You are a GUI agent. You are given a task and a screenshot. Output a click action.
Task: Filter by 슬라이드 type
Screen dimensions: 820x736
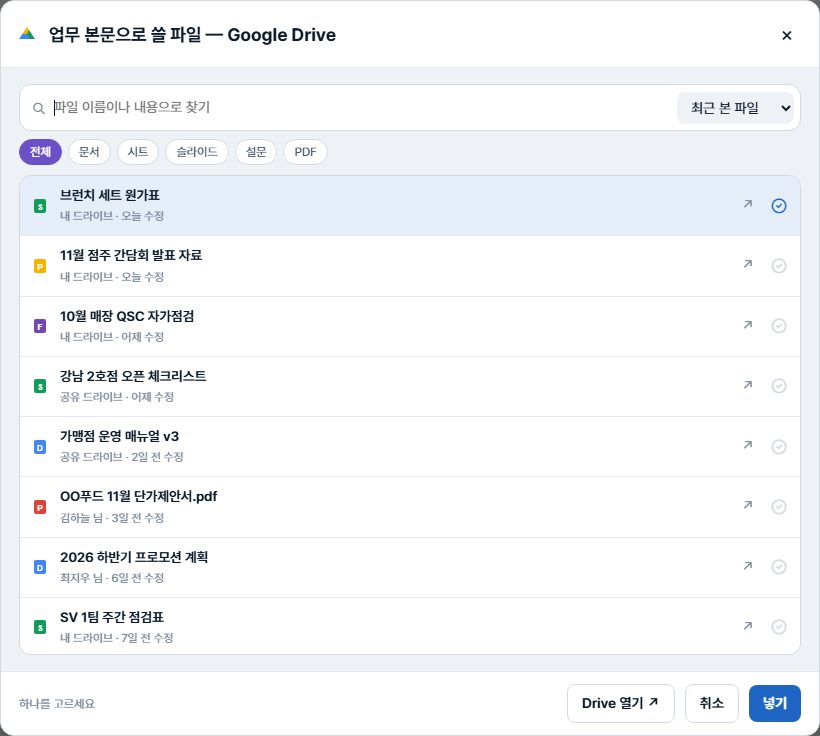pos(197,152)
